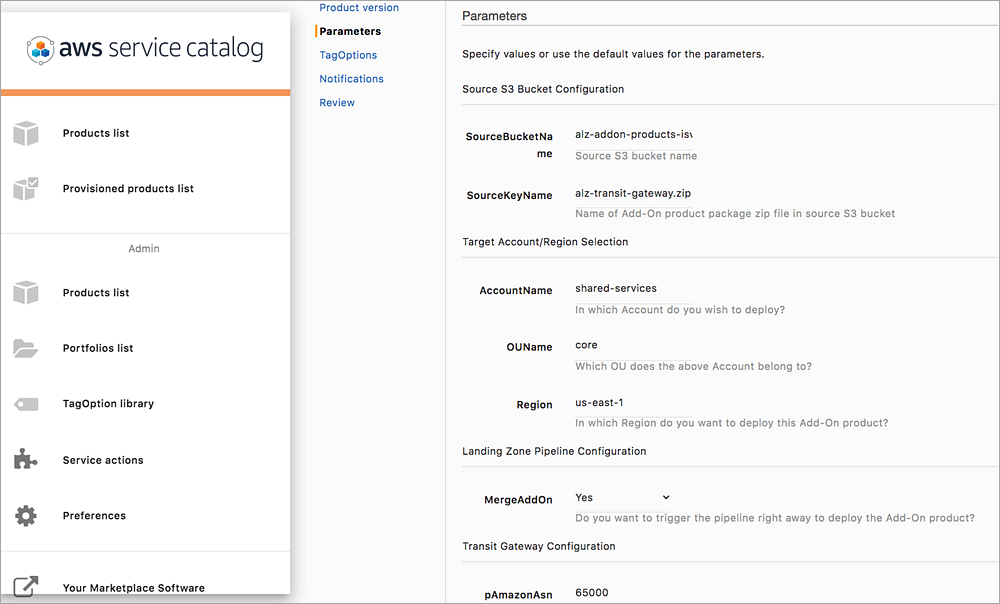1000x604 pixels.
Task: Select the admin Products list icon
Action: click(26, 292)
